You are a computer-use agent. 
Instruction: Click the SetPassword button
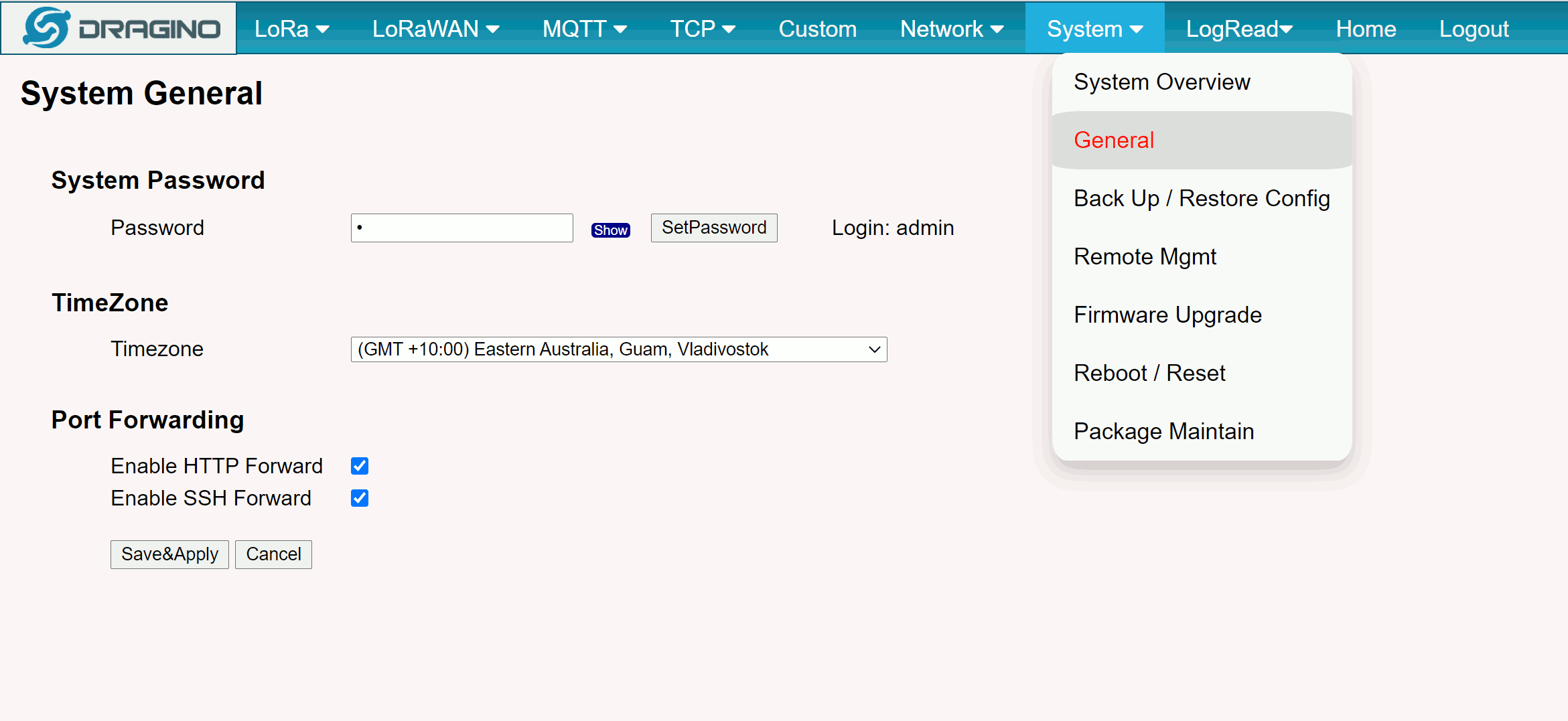point(714,228)
